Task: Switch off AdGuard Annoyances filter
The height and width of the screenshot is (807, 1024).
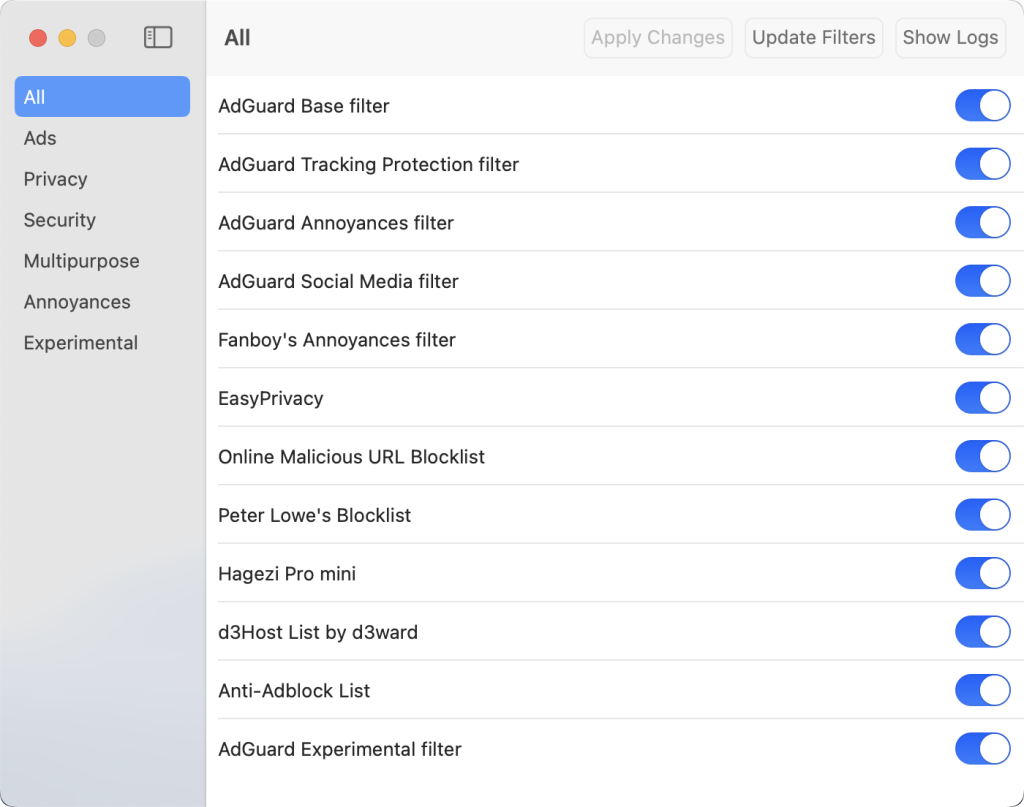Action: tap(982, 223)
